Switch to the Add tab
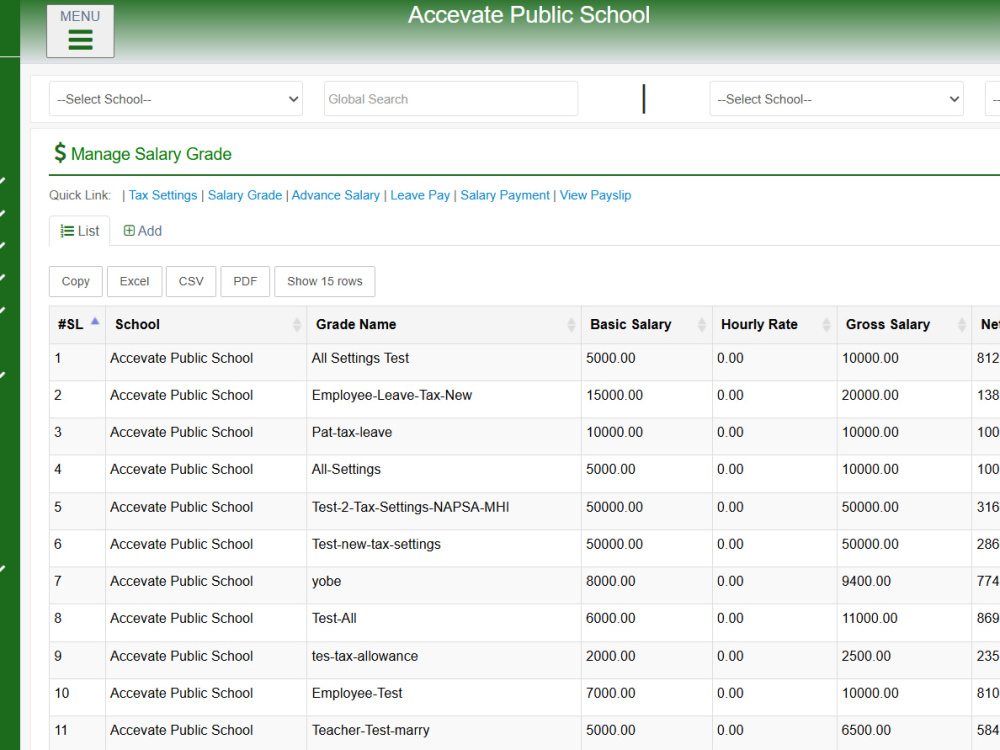This screenshot has width=1000, height=750. point(143,231)
